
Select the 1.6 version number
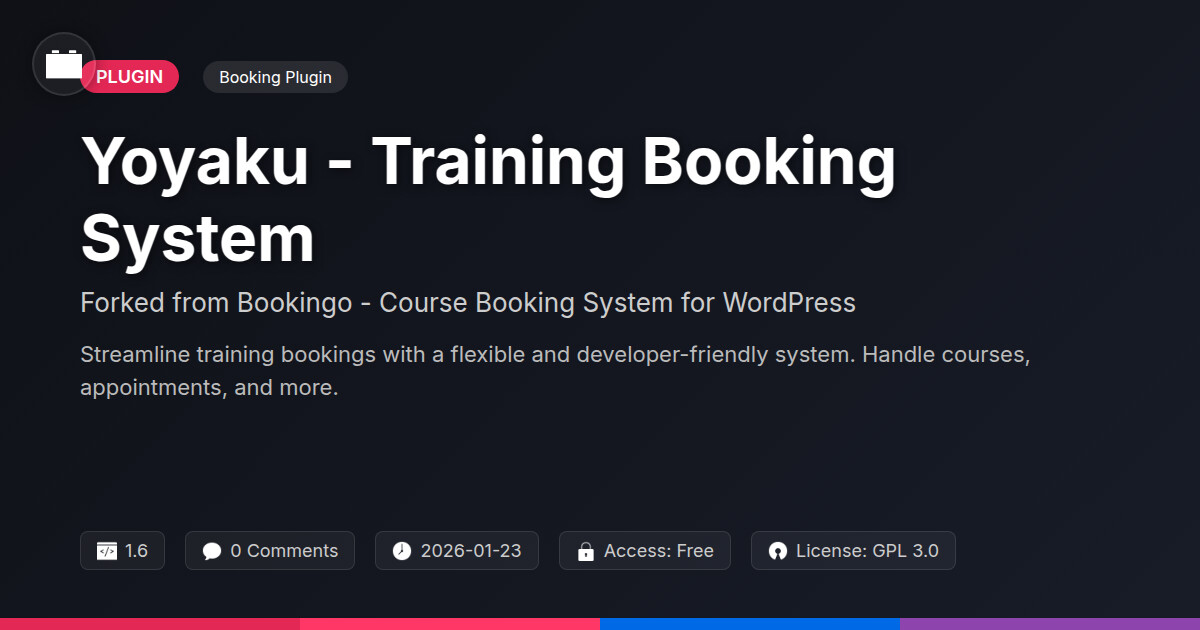[x=136, y=551]
